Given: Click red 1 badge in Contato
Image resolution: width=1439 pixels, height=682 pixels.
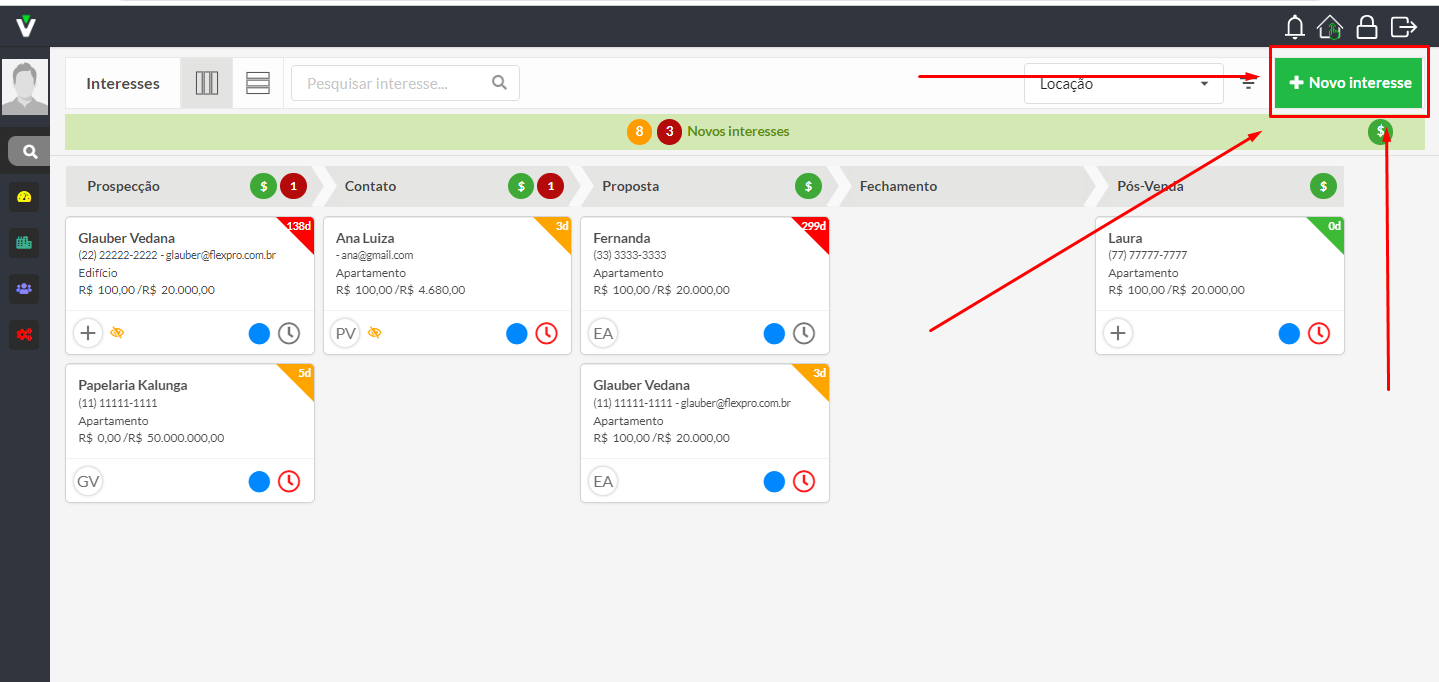Looking at the screenshot, I should [x=551, y=186].
